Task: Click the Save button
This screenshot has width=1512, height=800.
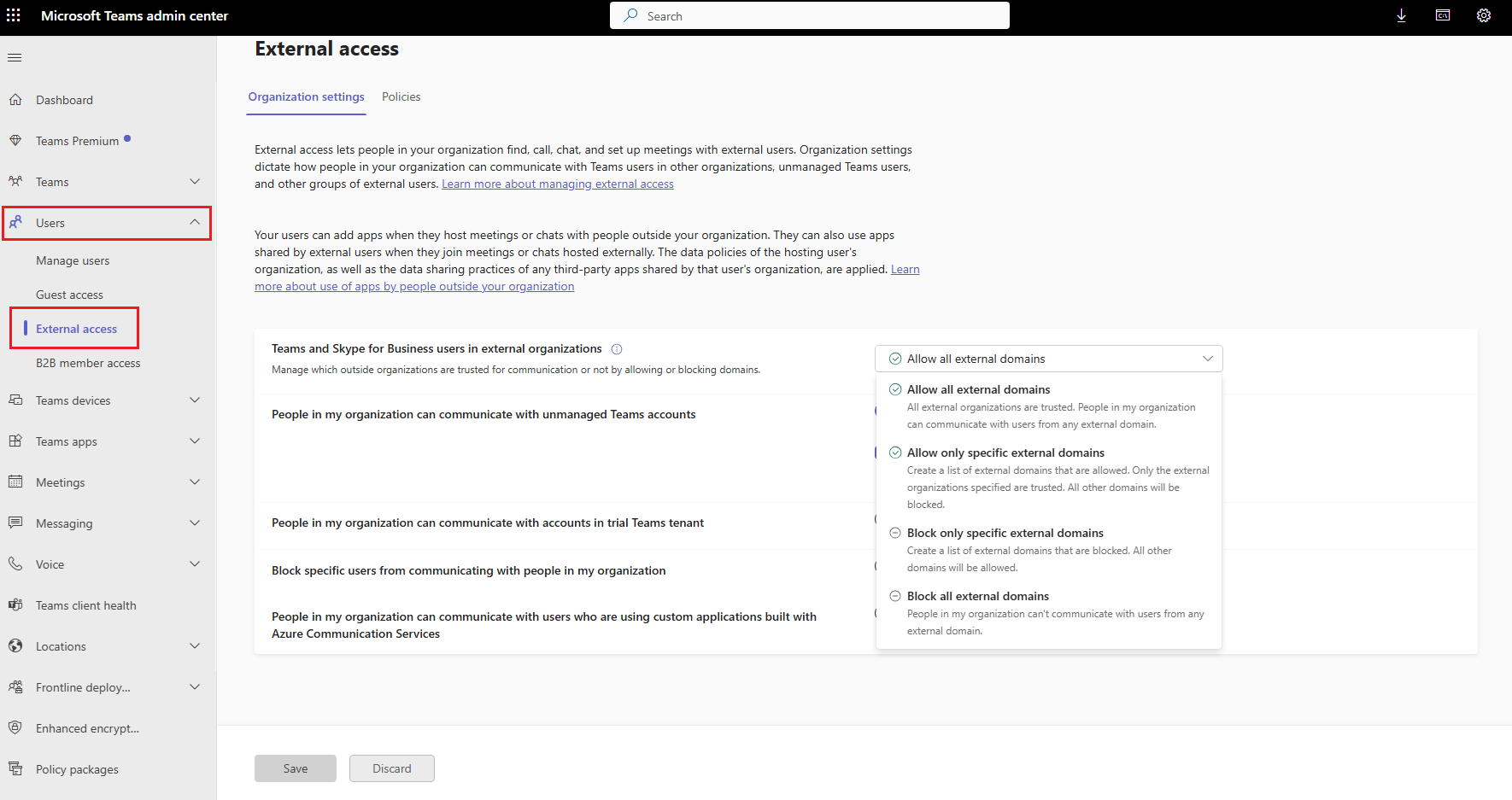Action: (x=295, y=768)
